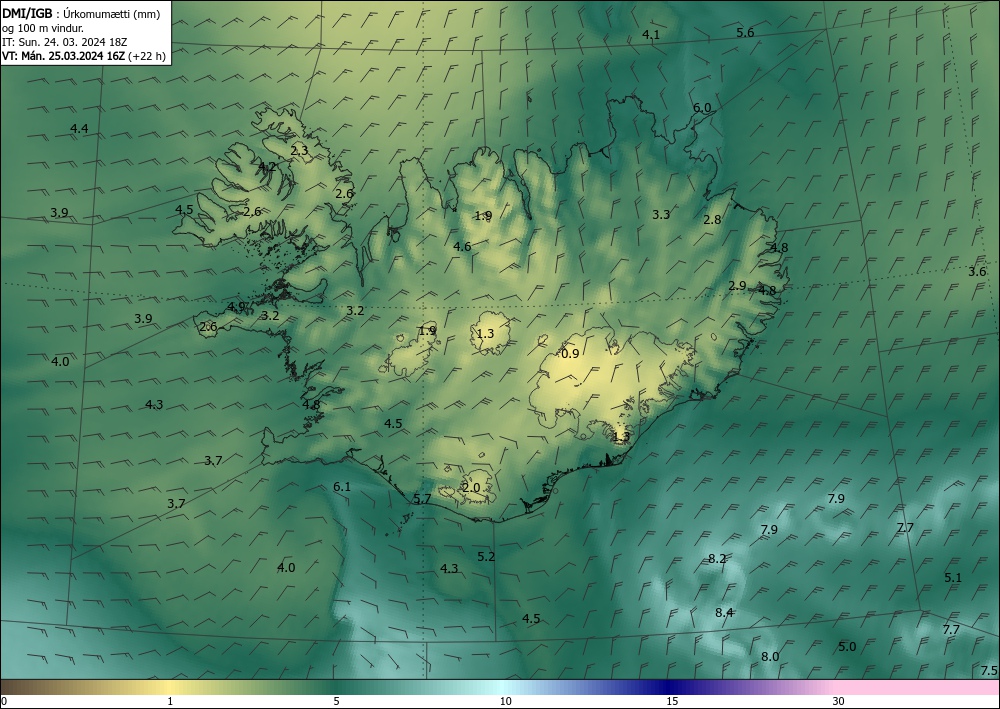Viewport: 1000px width, 709px height.
Task: Click the map value 7.5 in the bottom-right corner
Action: point(989,670)
